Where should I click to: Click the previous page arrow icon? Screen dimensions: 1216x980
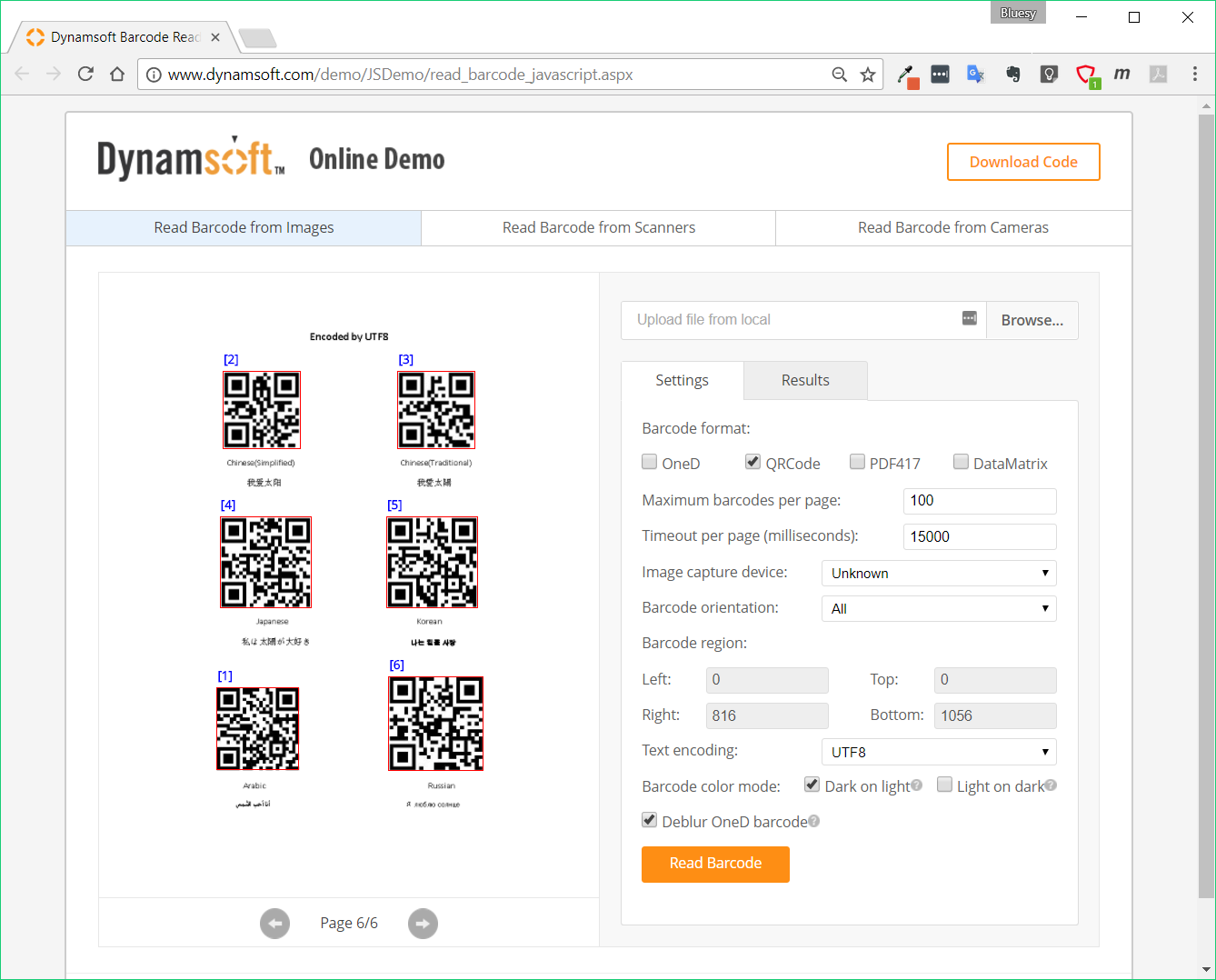[x=274, y=924]
